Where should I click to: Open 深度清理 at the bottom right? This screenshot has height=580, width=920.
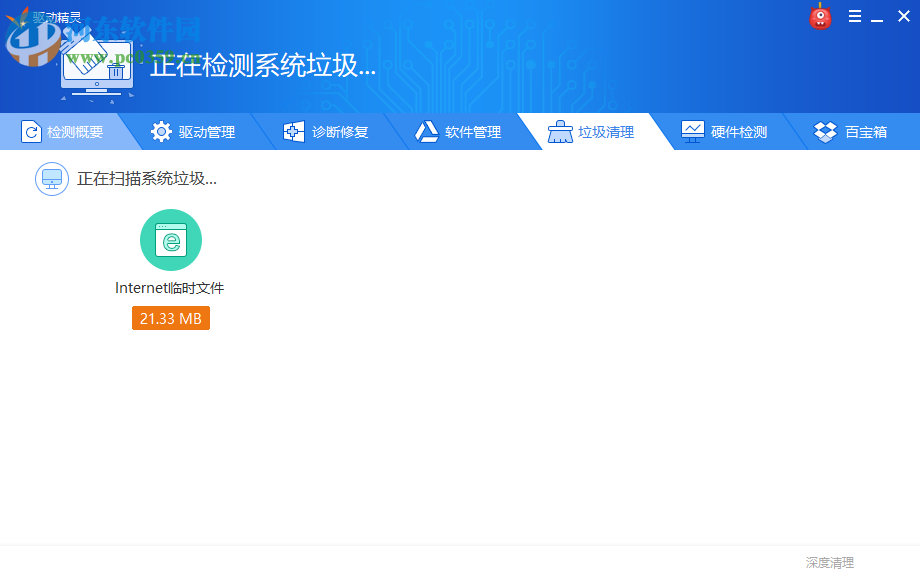(x=827, y=562)
